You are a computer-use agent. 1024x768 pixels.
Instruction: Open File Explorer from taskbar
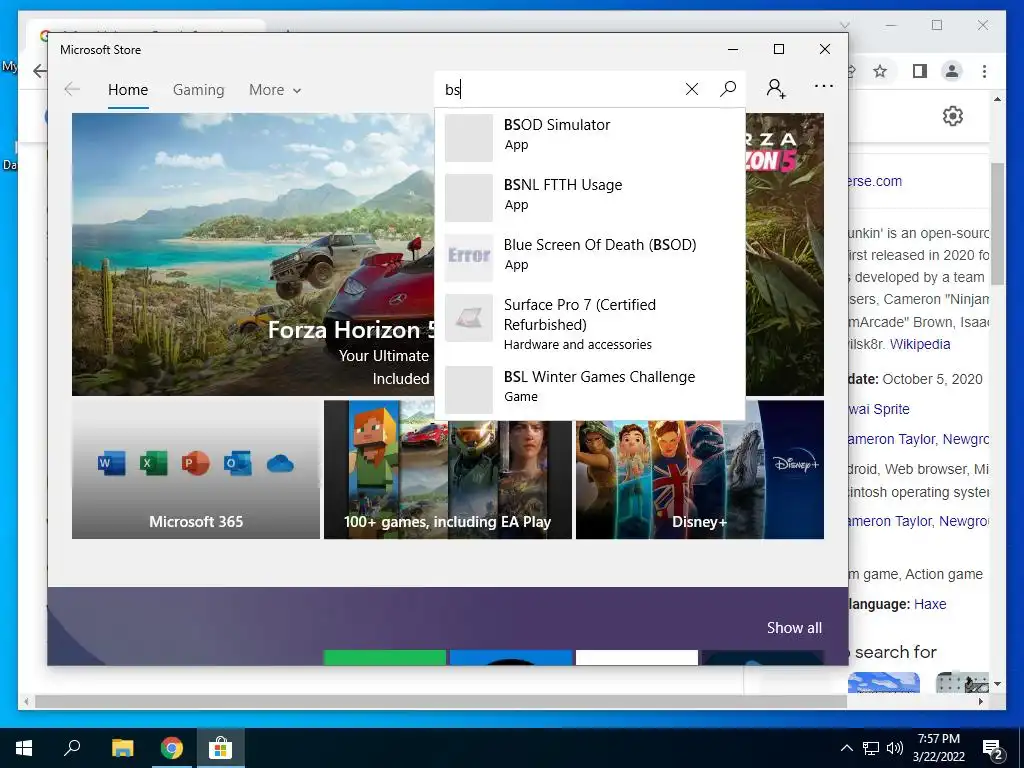pos(122,748)
